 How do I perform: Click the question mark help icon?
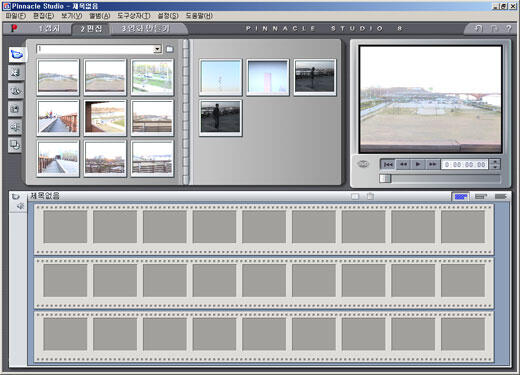point(508,29)
